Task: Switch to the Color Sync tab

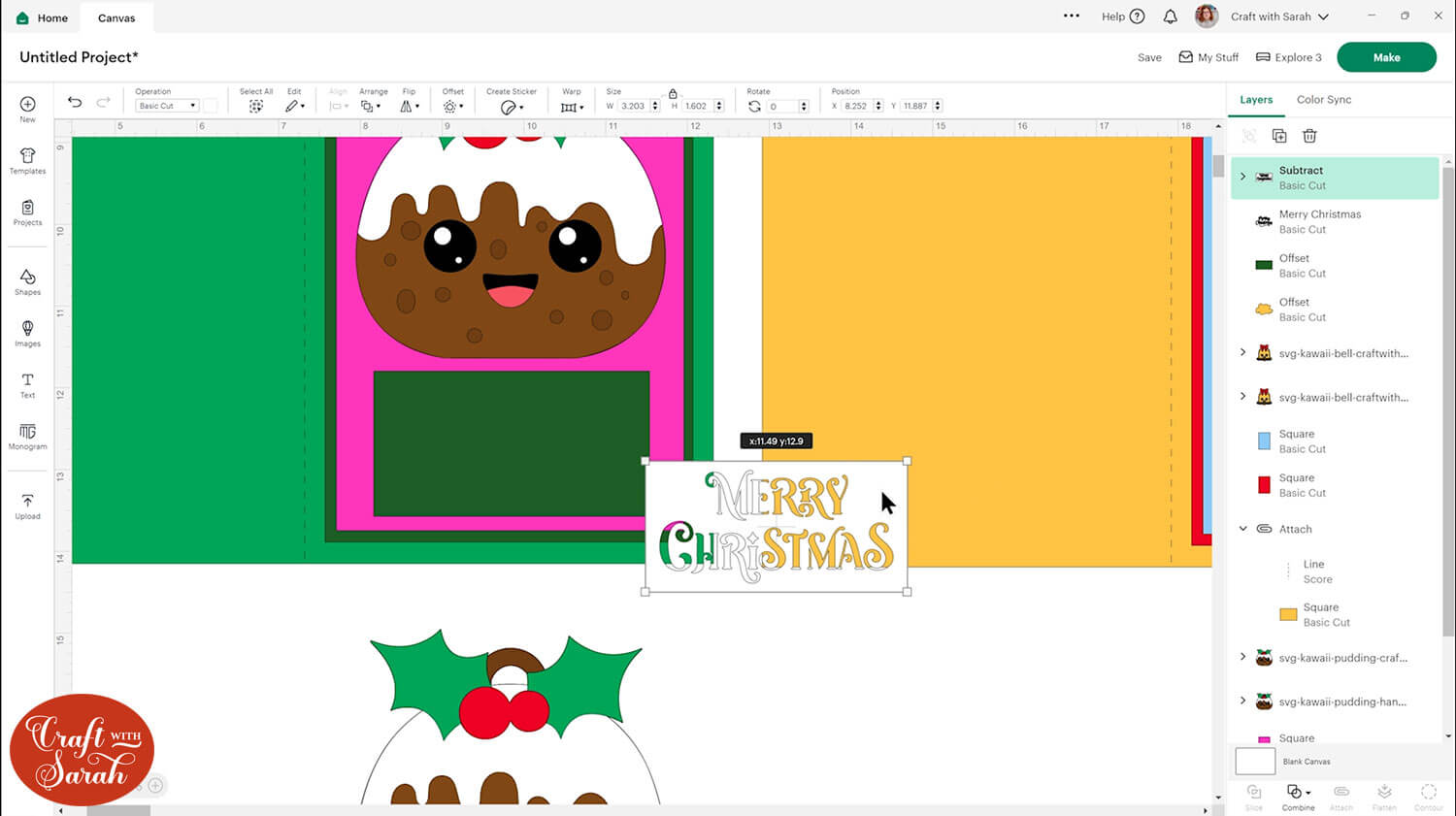Action: tap(1323, 100)
